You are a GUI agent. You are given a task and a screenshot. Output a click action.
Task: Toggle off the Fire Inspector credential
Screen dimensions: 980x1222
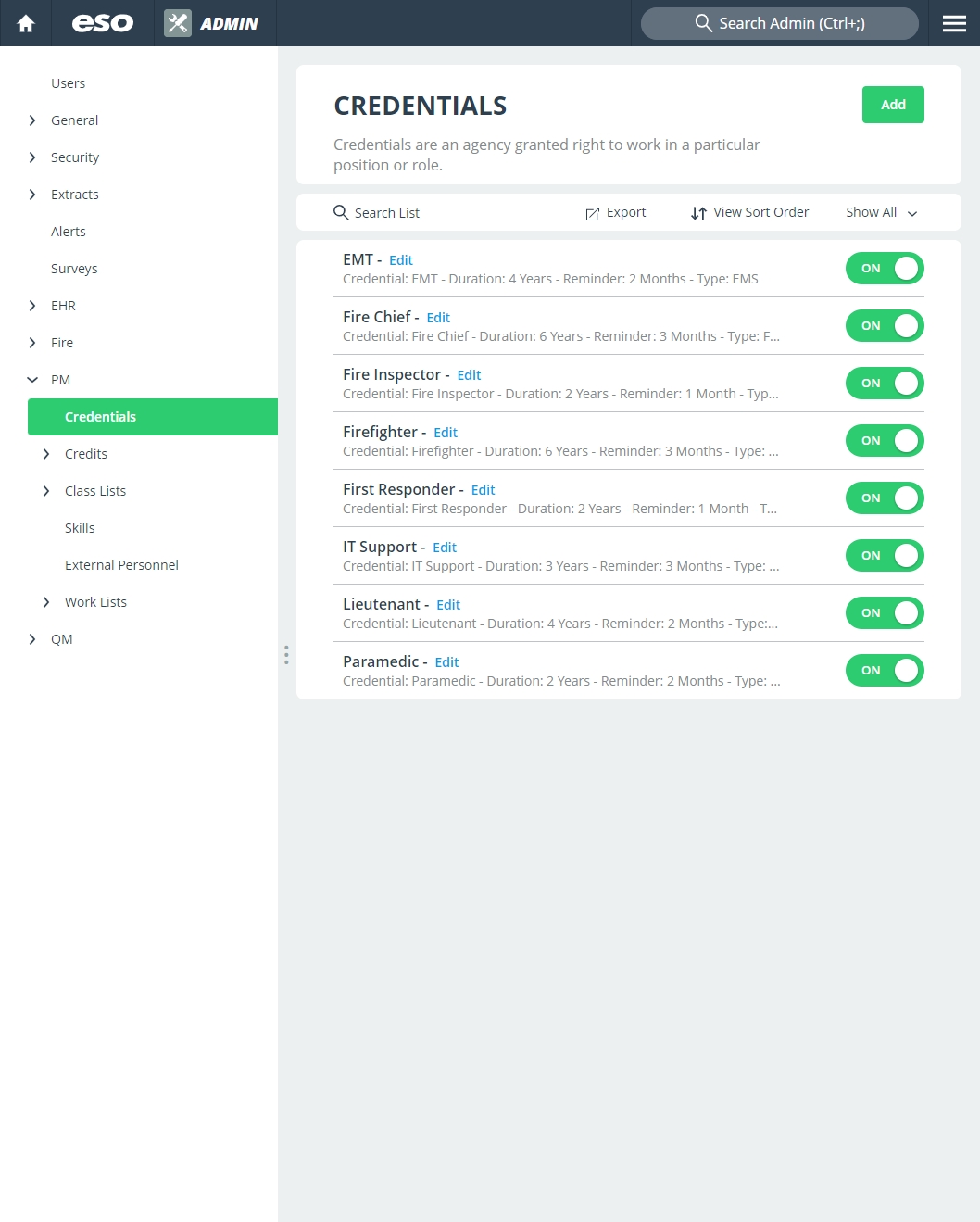pyautogui.click(x=885, y=384)
